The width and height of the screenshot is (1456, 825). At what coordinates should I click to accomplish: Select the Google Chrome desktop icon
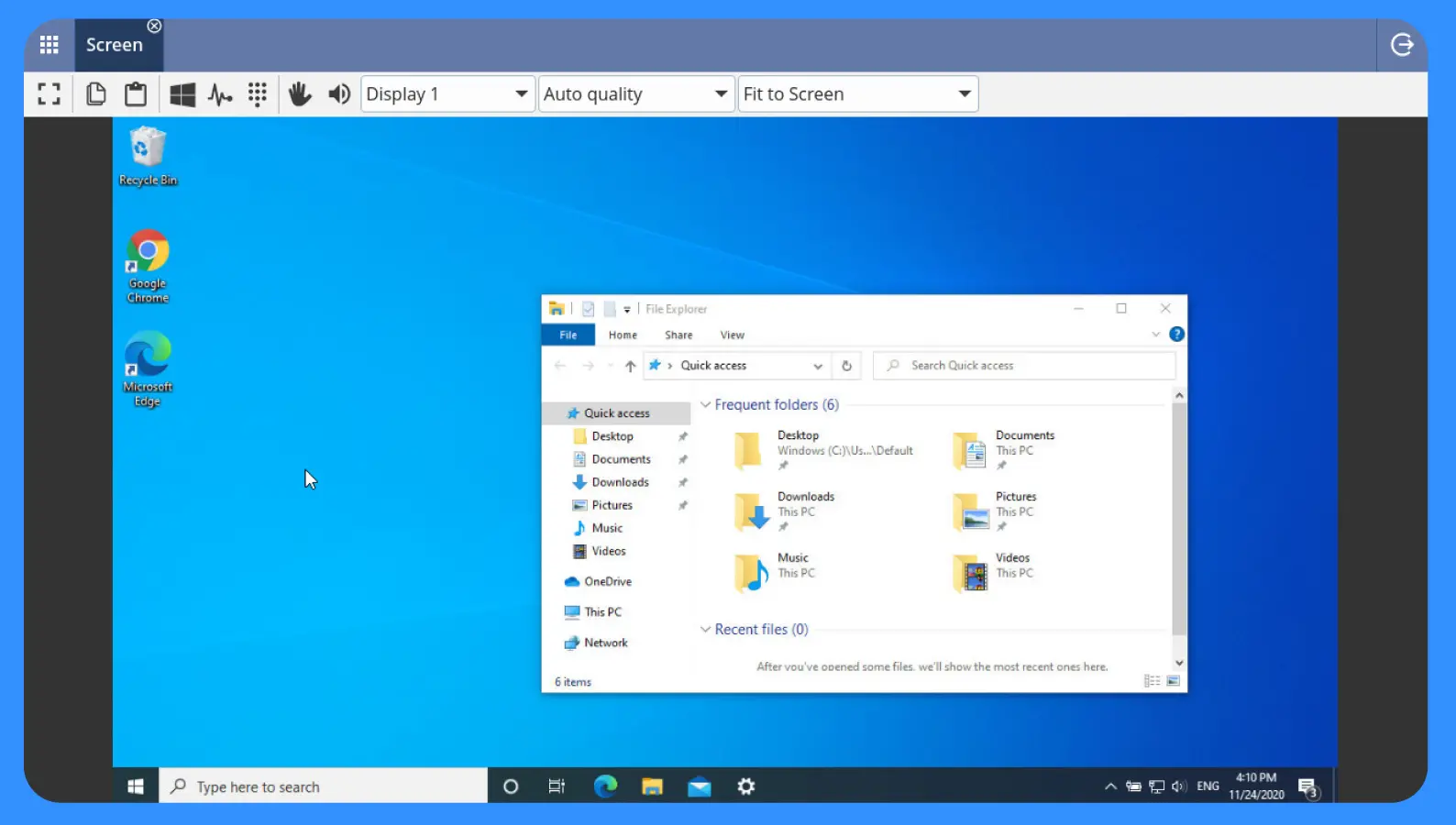(148, 267)
